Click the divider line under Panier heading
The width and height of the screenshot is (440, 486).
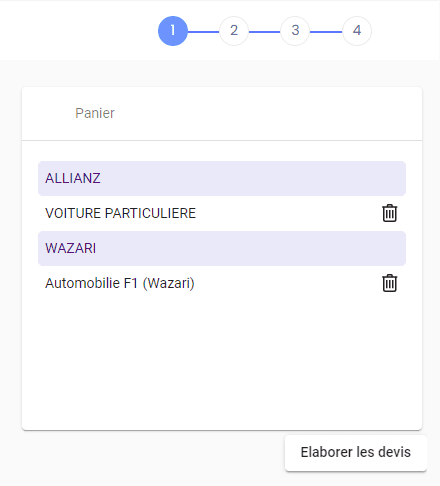tap(222, 140)
